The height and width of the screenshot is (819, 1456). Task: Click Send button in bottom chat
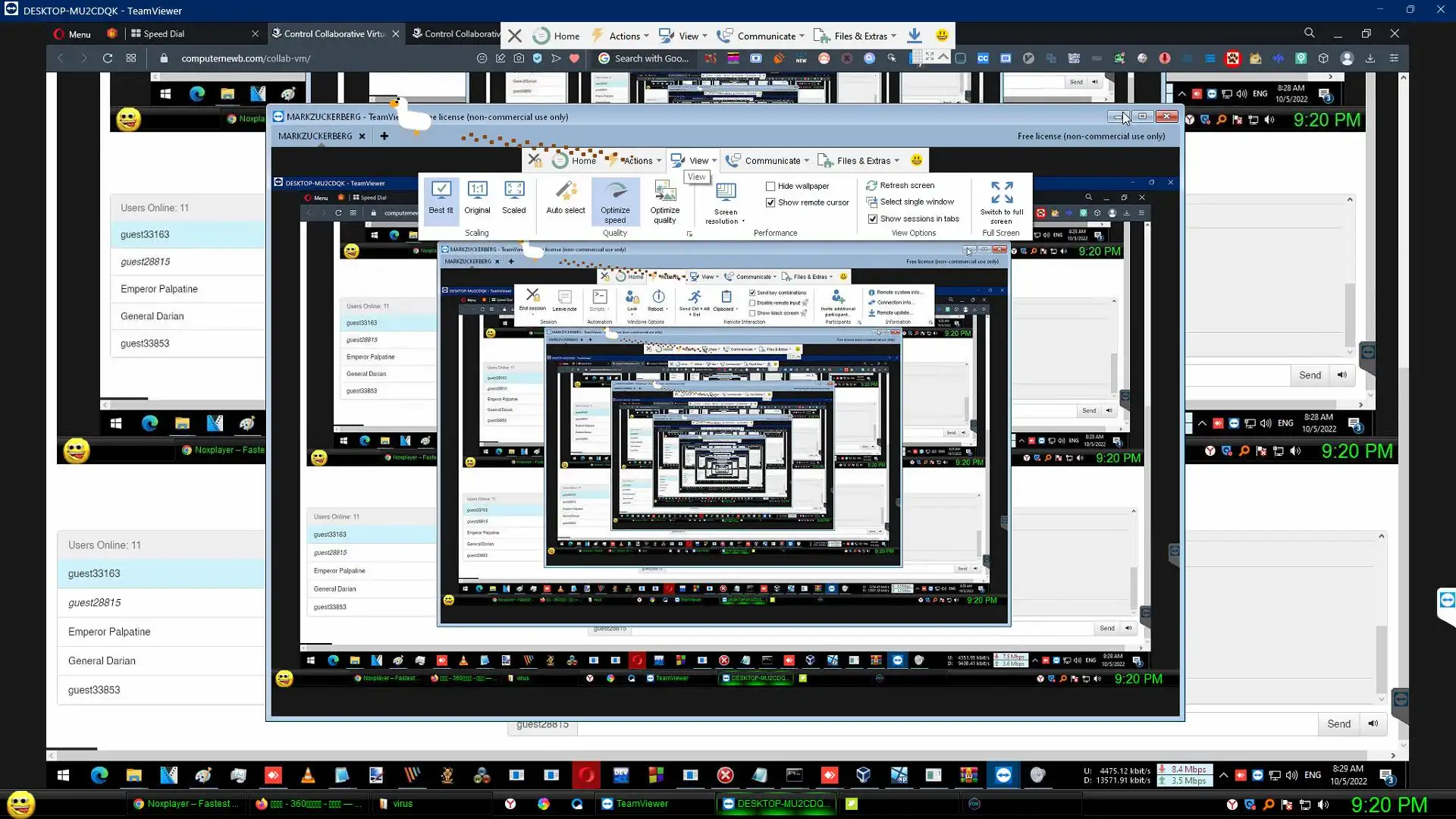[1338, 723]
